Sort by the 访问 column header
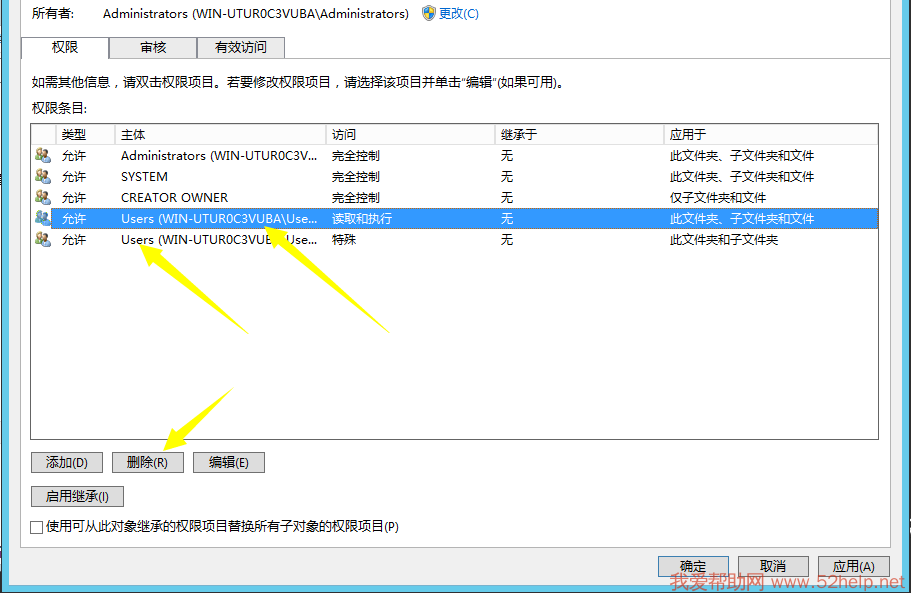Viewport: 911px width, 593px height. tap(410, 134)
